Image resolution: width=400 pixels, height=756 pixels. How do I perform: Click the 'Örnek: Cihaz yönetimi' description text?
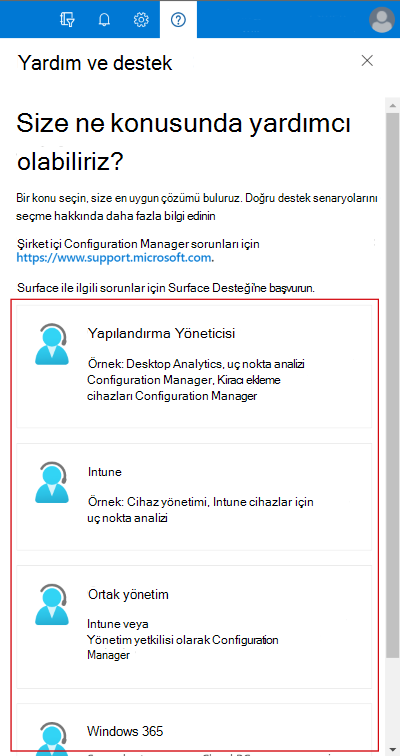[200, 510]
